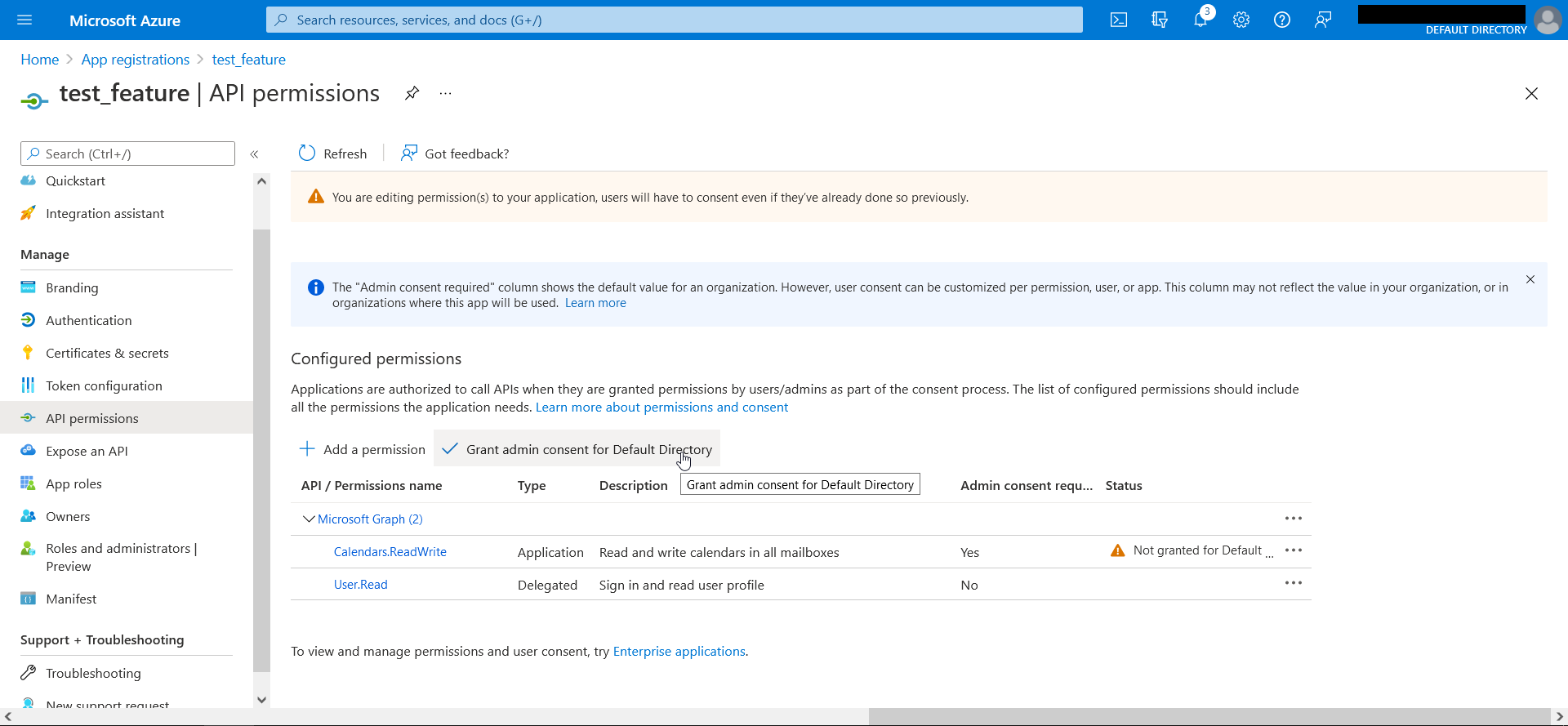Click Add a permission
Screen dimensions: 1568x726
[363, 449]
